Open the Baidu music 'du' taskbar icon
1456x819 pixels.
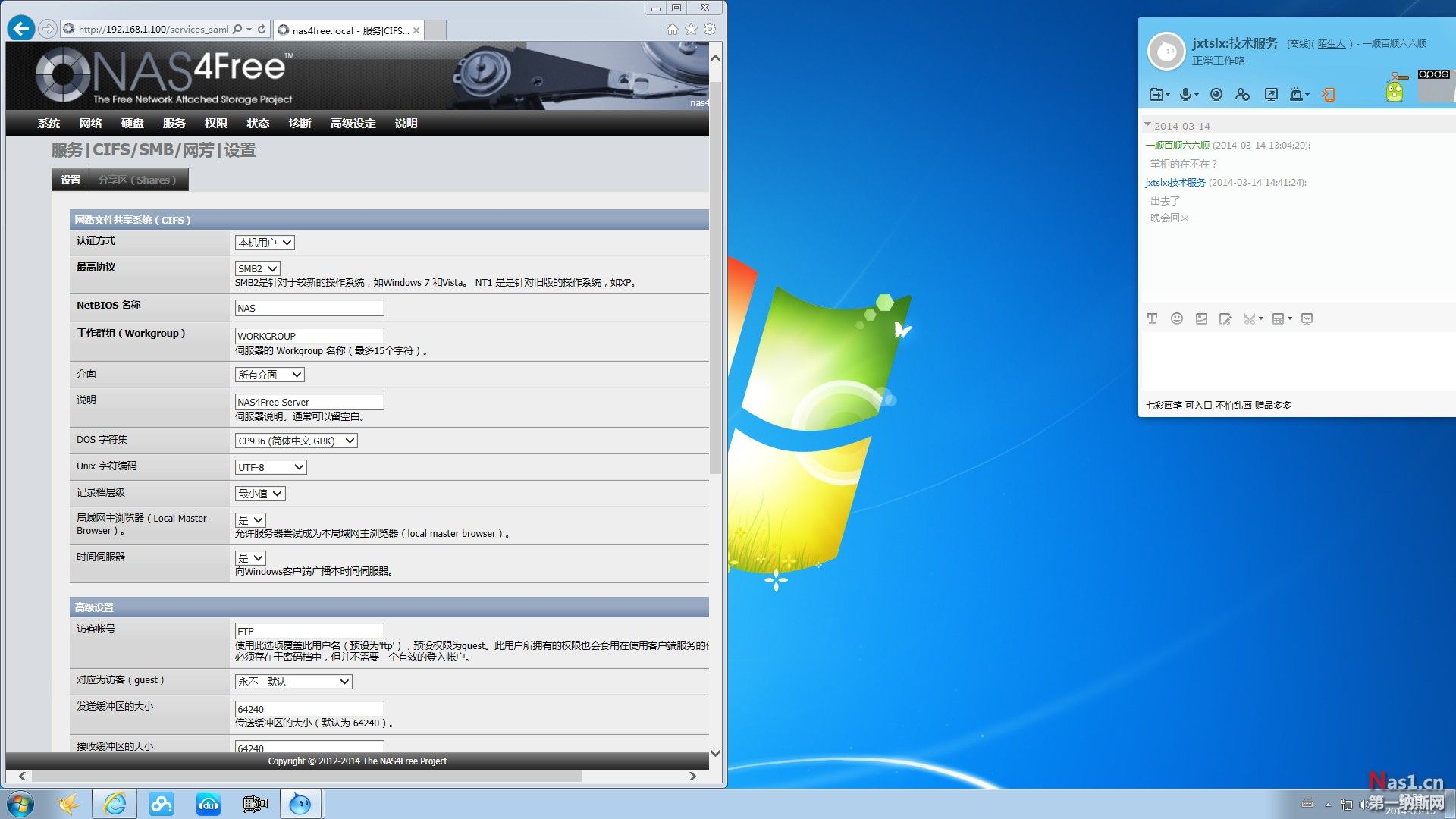209,804
